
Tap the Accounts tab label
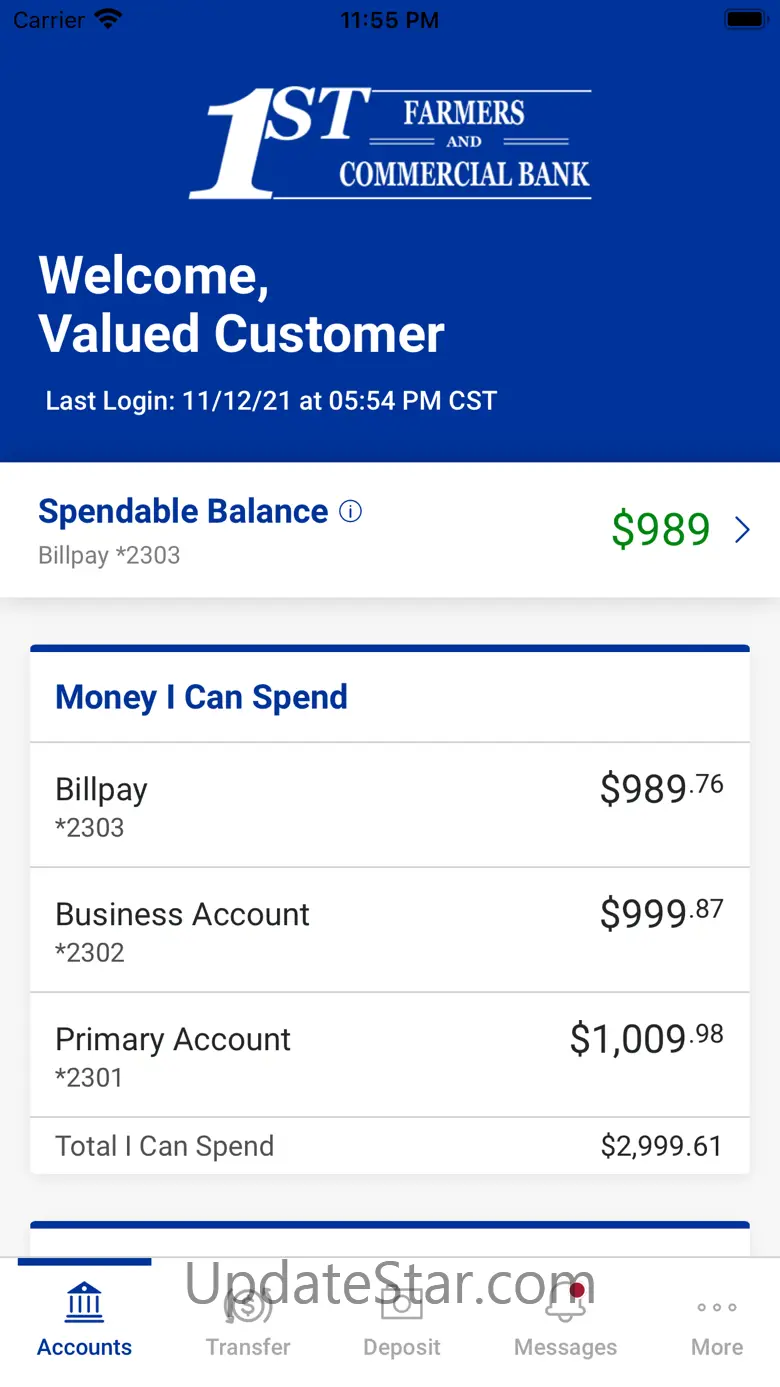(x=85, y=1347)
